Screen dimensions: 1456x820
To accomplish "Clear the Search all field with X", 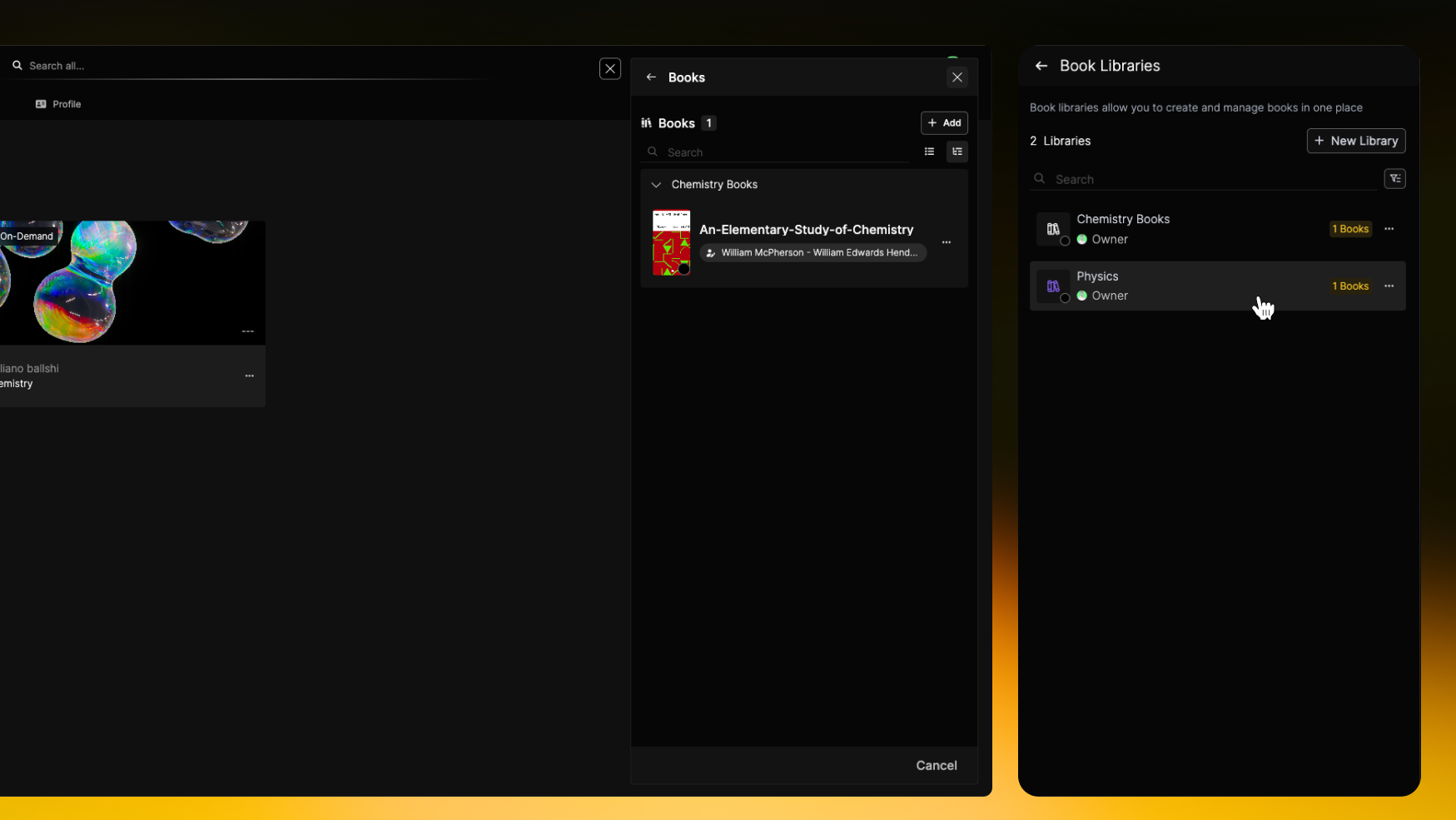I will pos(610,69).
